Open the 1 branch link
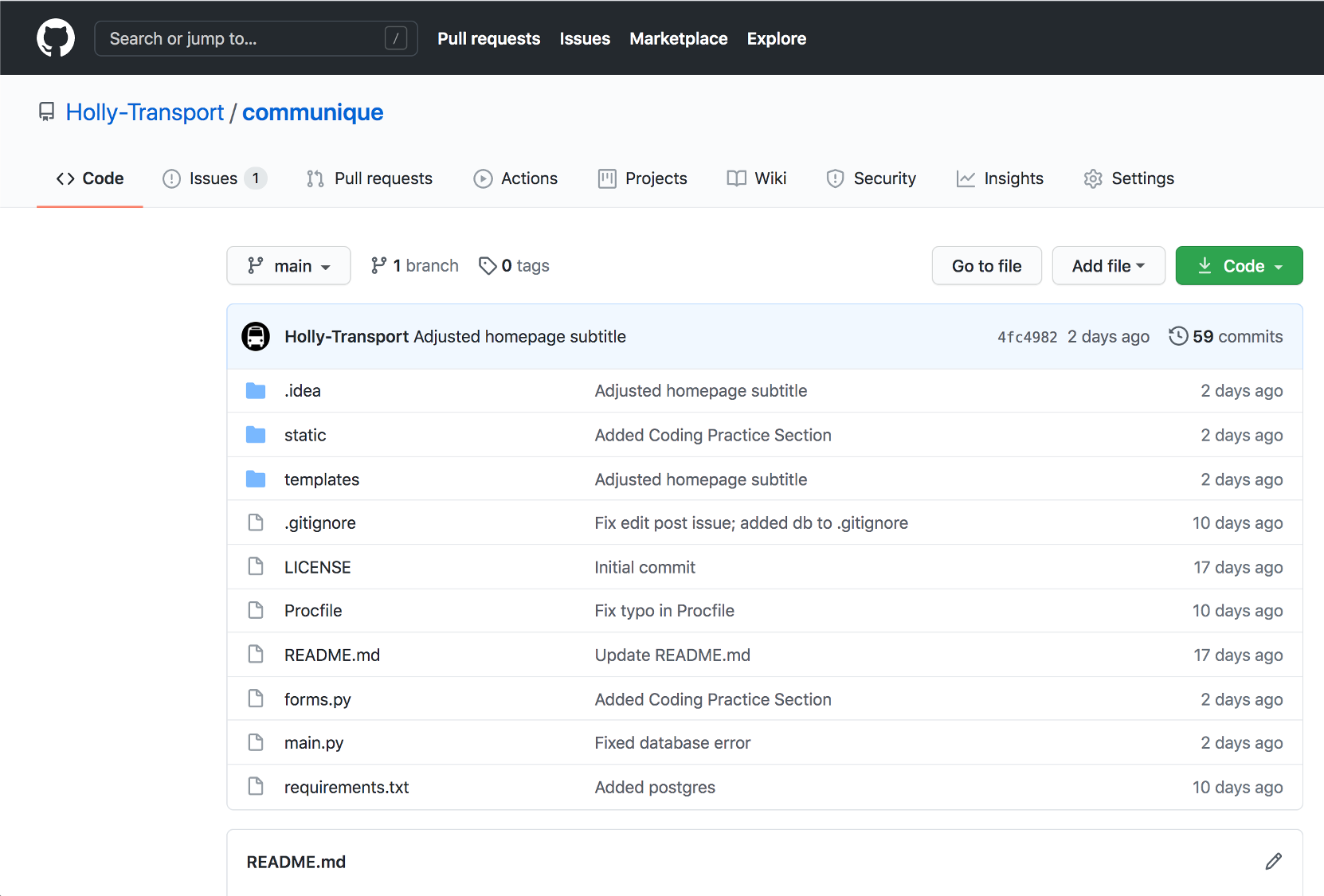1324x896 pixels. (415, 265)
